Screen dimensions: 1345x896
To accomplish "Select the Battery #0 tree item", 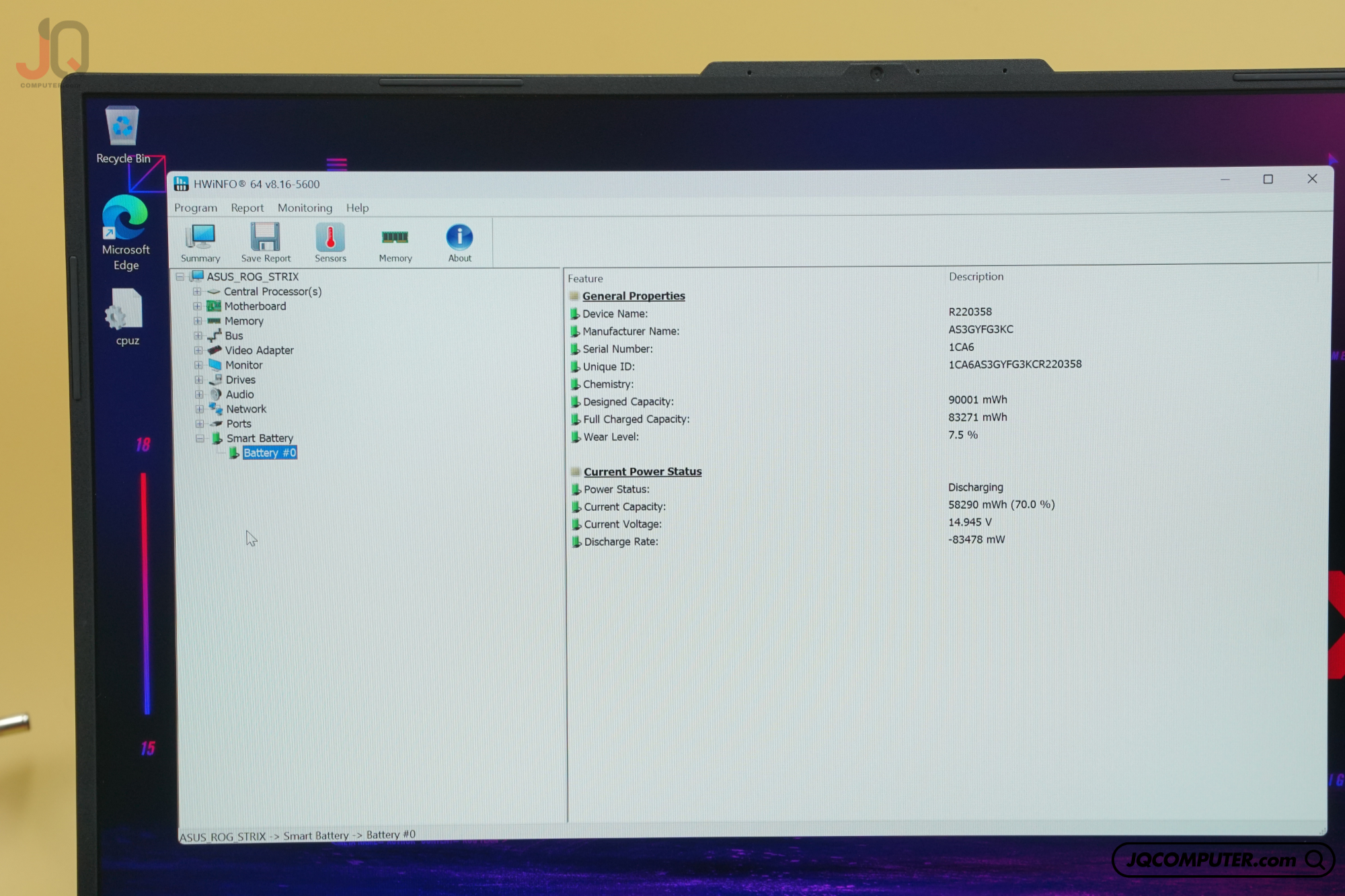I will 270,453.
